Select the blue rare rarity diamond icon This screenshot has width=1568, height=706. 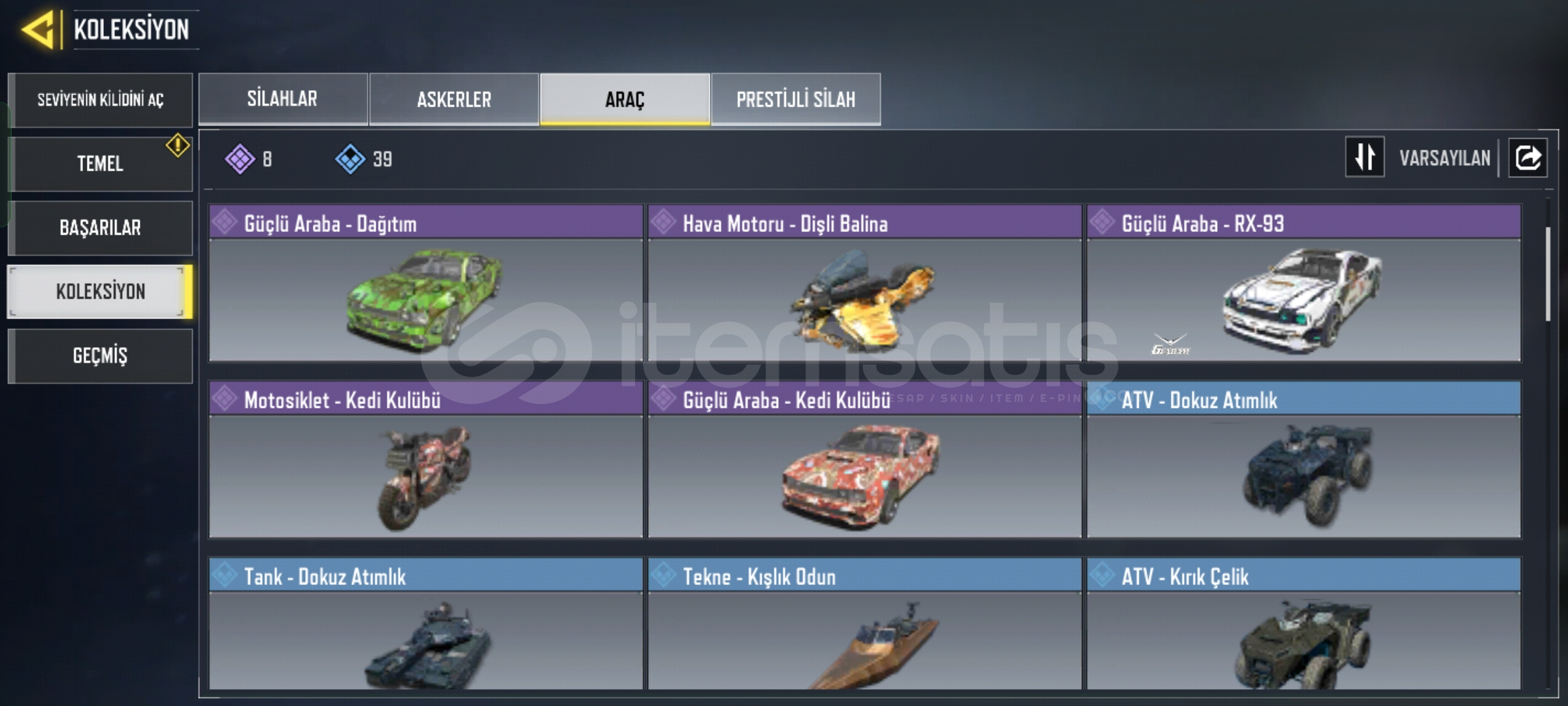350,159
